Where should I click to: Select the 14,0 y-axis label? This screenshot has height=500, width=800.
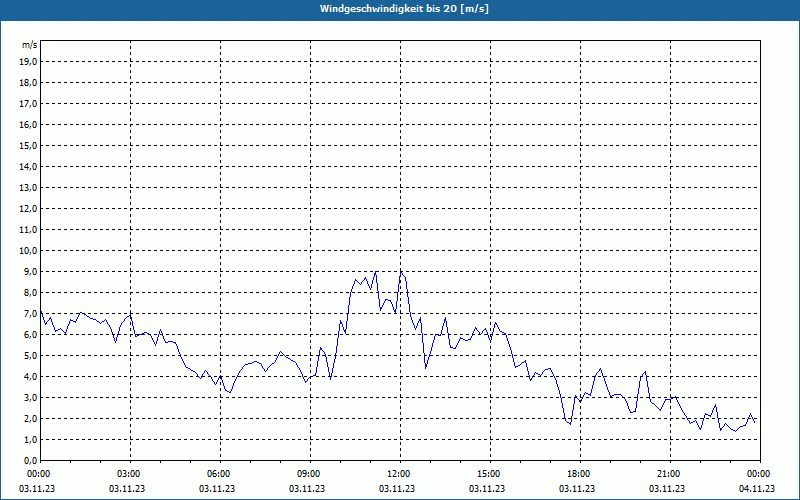tap(28, 166)
